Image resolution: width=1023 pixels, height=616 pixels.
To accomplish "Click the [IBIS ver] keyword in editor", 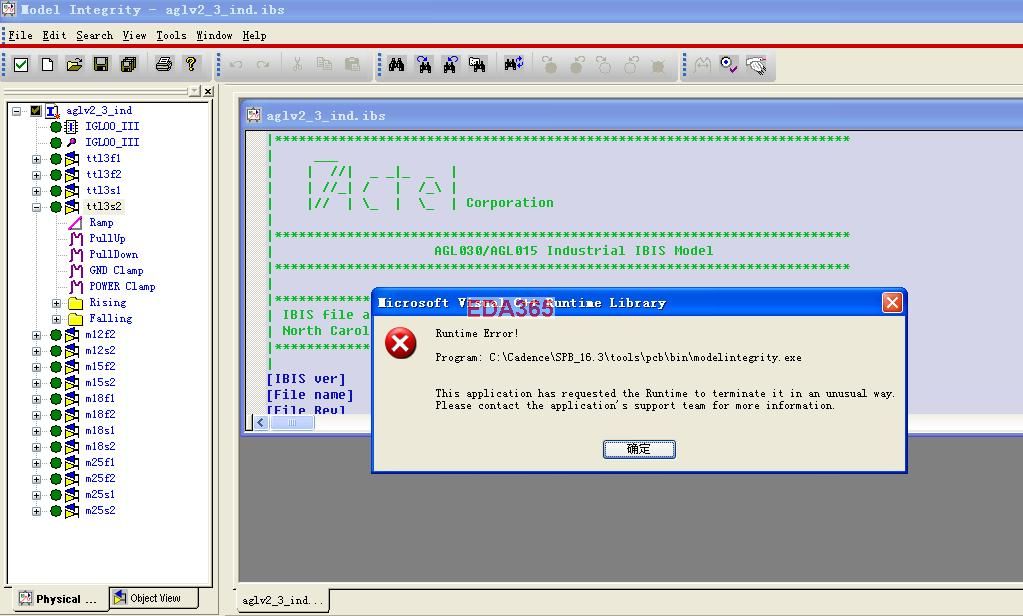I will click(x=306, y=379).
